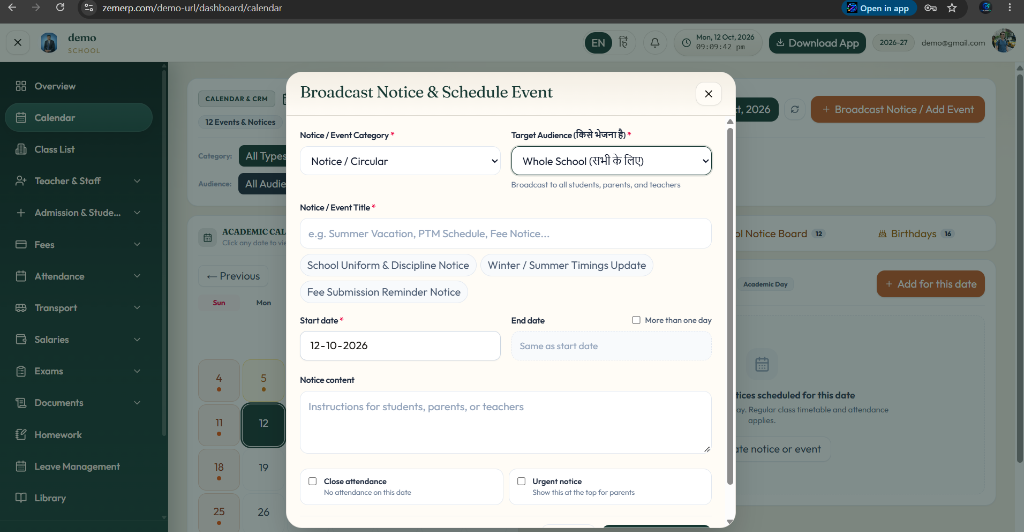Open the Notice / Event Category dropdown

click(x=400, y=161)
